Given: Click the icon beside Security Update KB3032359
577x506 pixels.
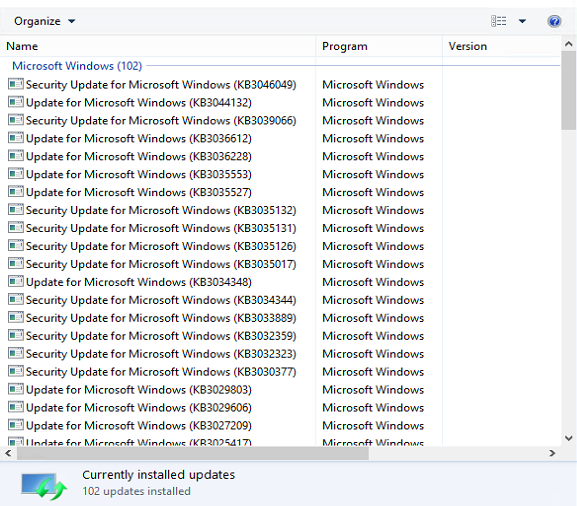Looking at the screenshot, I should (16, 335).
